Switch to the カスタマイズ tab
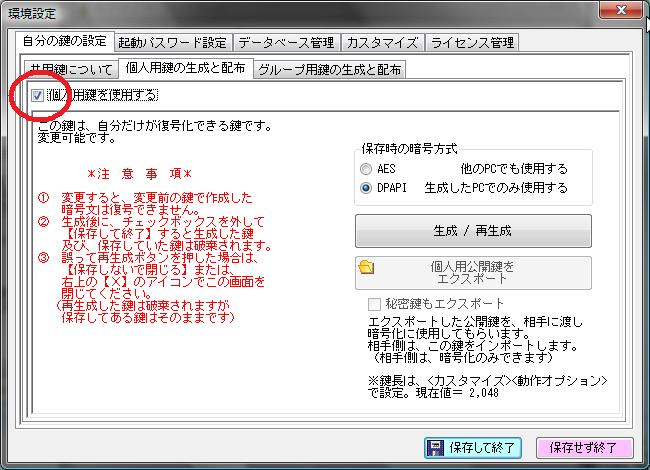Viewport: 650px width, 470px height. 382,42
